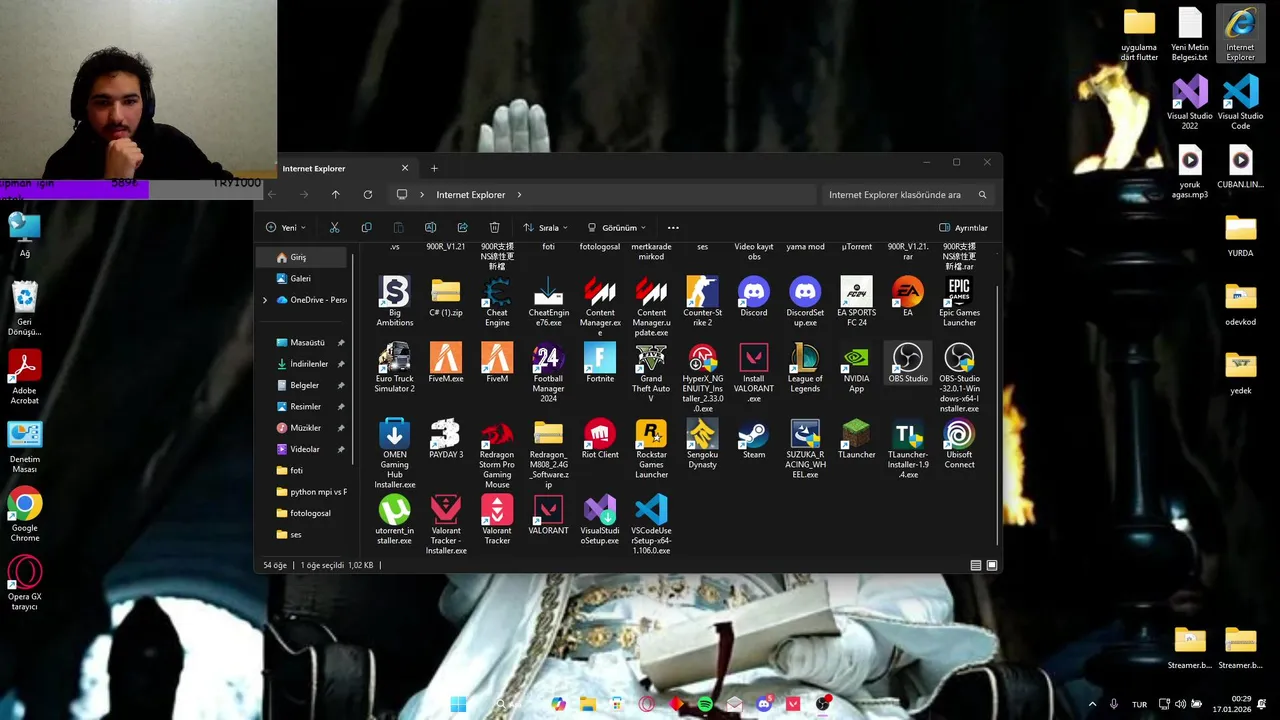Select the utorrent_installer.exe file

[395, 510]
